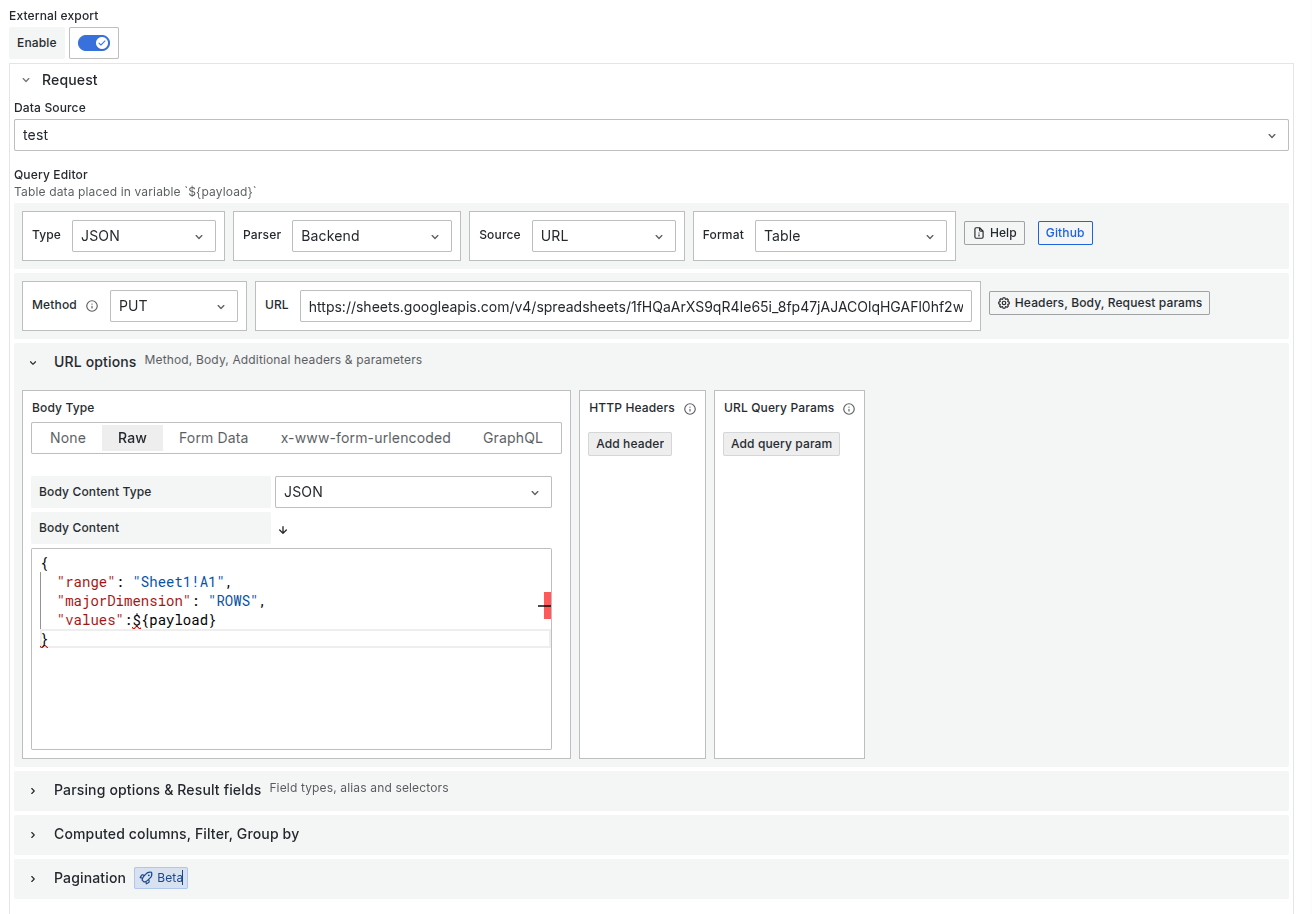Switch to the x-www-form-urlencoded tab
Image resolution: width=1312 pixels, height=914 pixels.
click(x=365, y=437)
